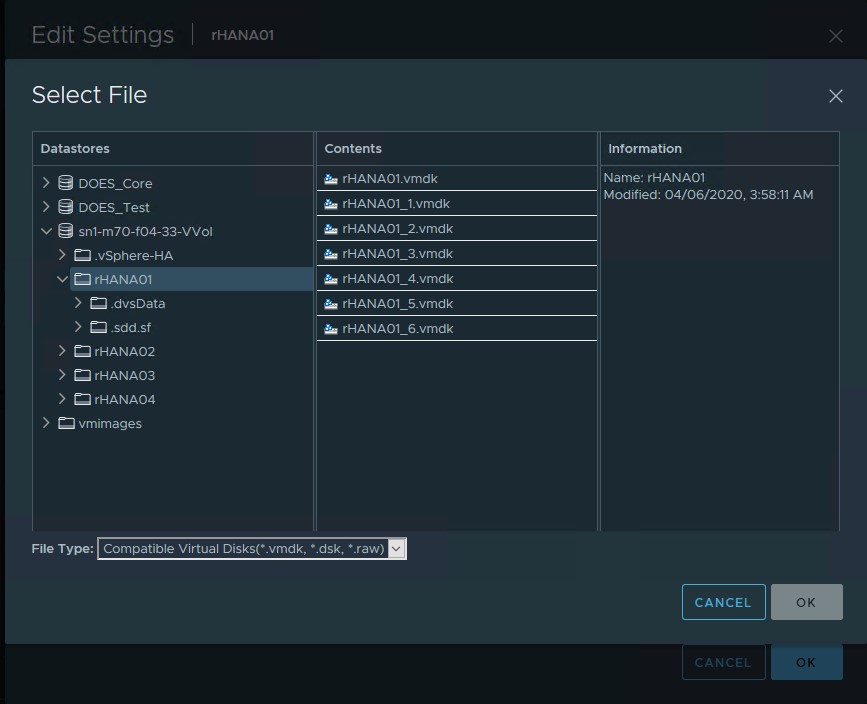
Task: Select the rHANA03 tree label
Action: pyautogui.click(x=124, y=376)
